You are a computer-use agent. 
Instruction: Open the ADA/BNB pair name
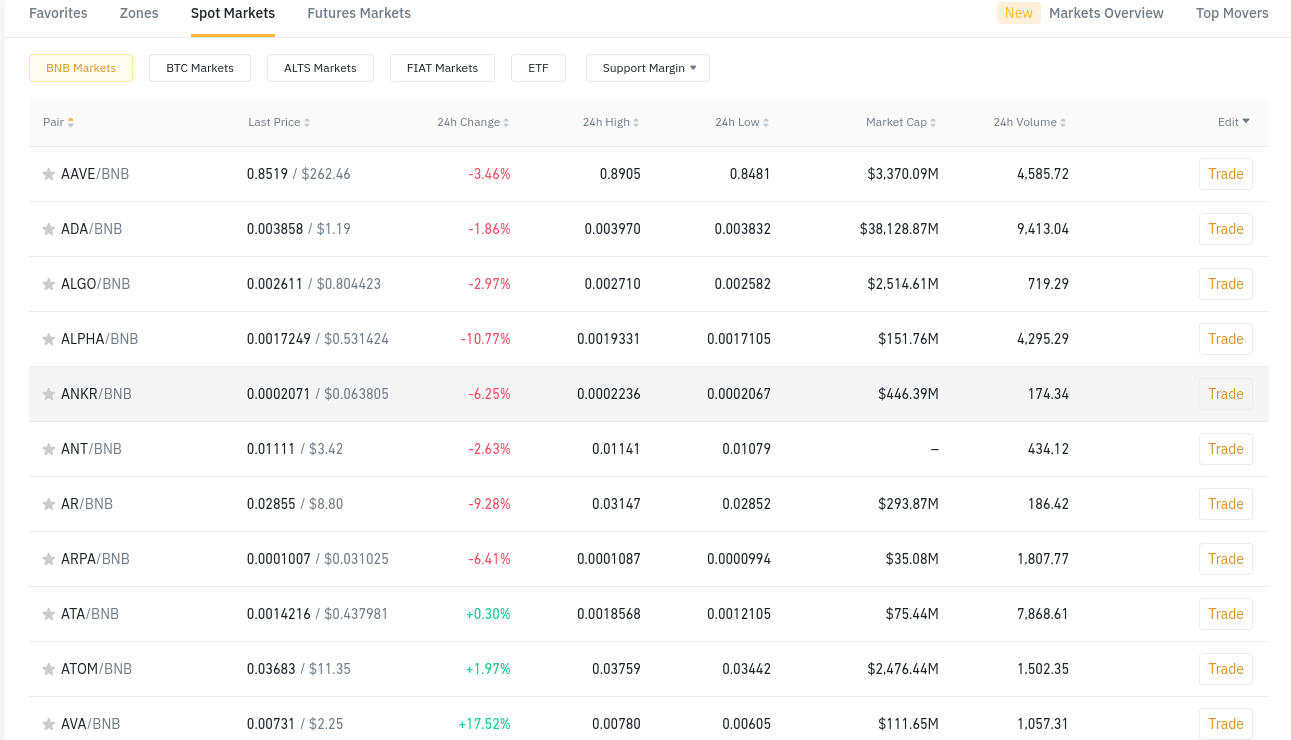(x=91, y=229)
